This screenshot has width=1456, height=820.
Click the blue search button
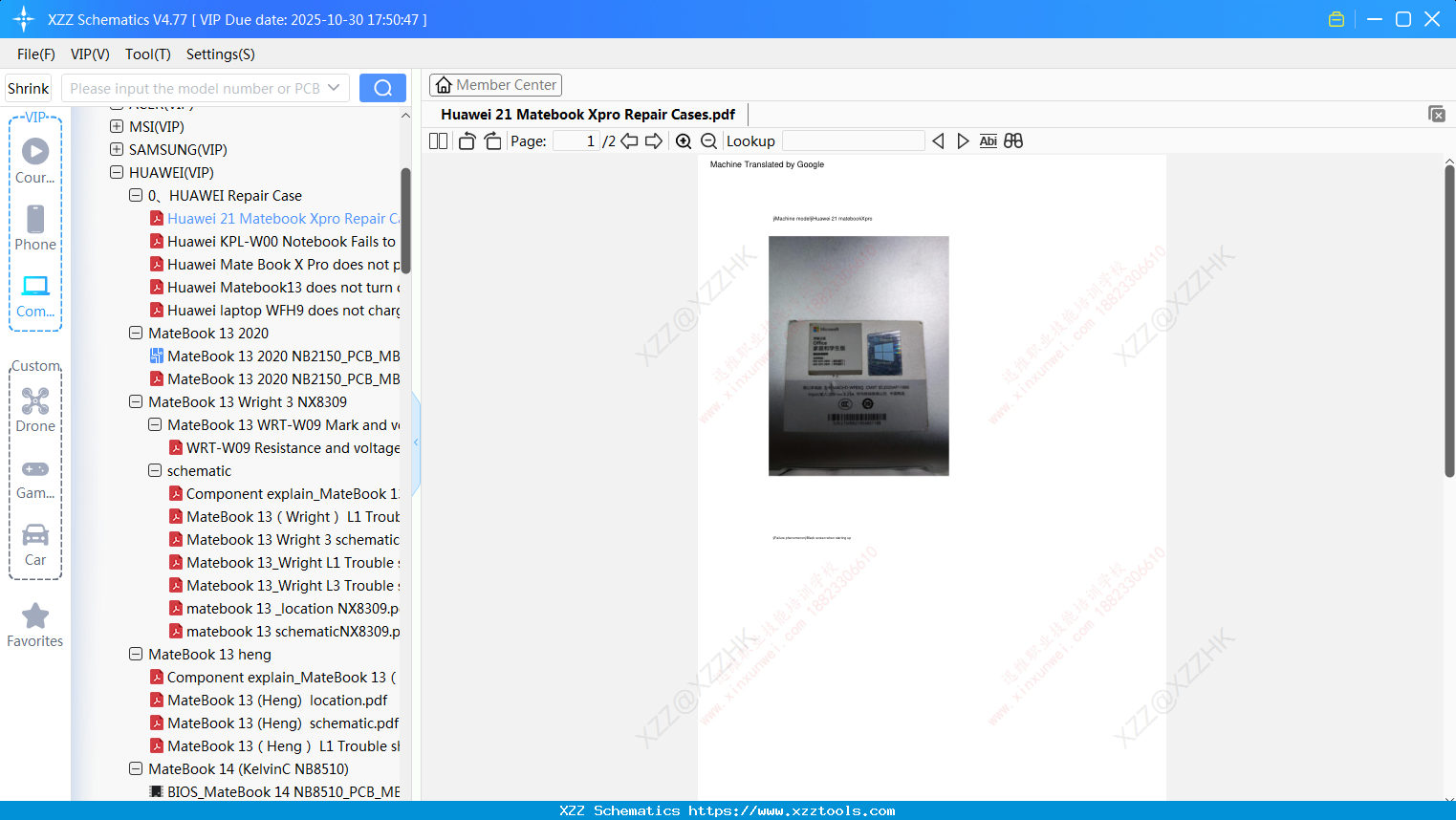(x=382, y=88)
